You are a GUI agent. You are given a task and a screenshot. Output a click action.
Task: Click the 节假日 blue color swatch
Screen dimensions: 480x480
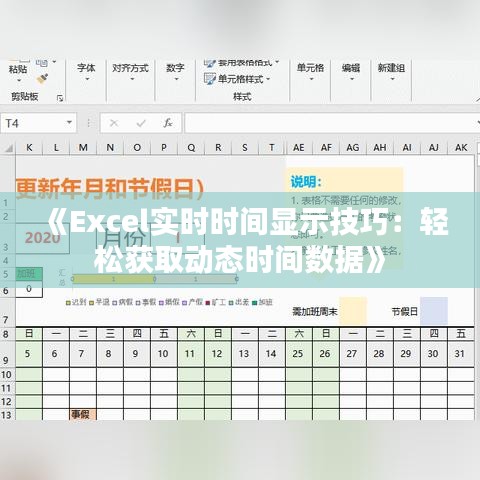click(x=434, y=311)
